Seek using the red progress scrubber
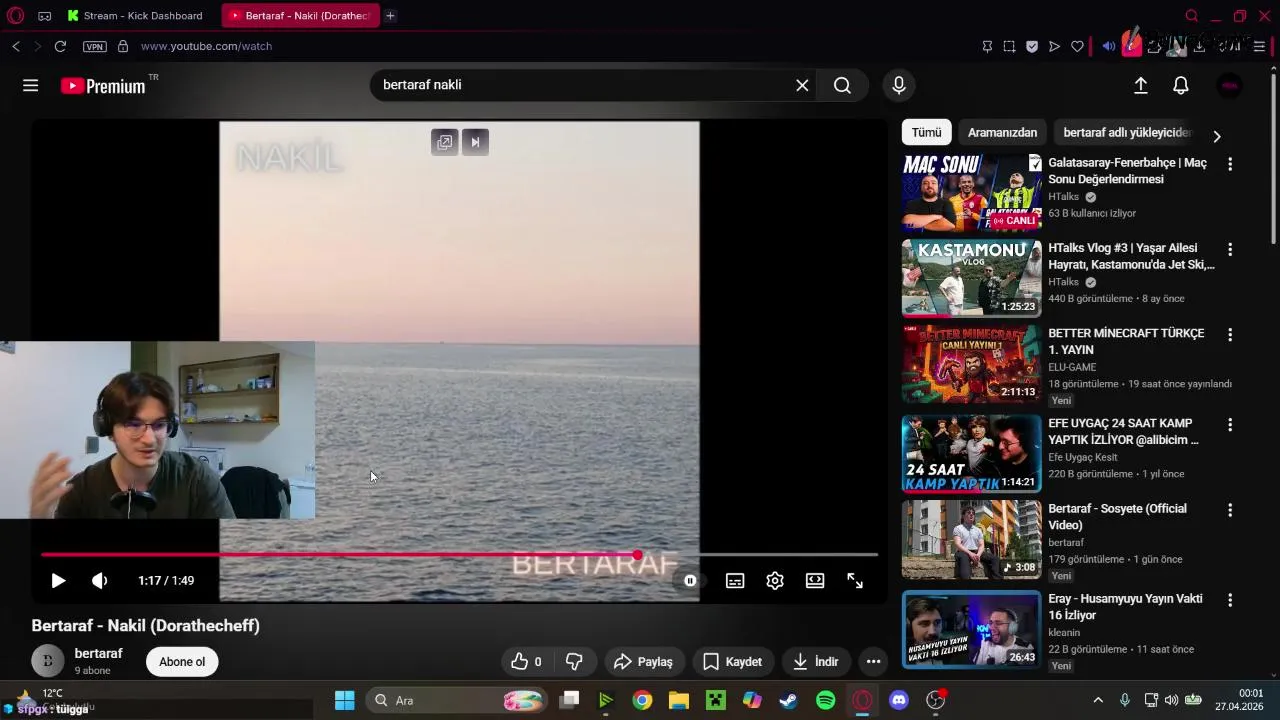Image resolution: width=1280 pixels, height=720 pixels. pyautogui.click(x=638, y=554)
